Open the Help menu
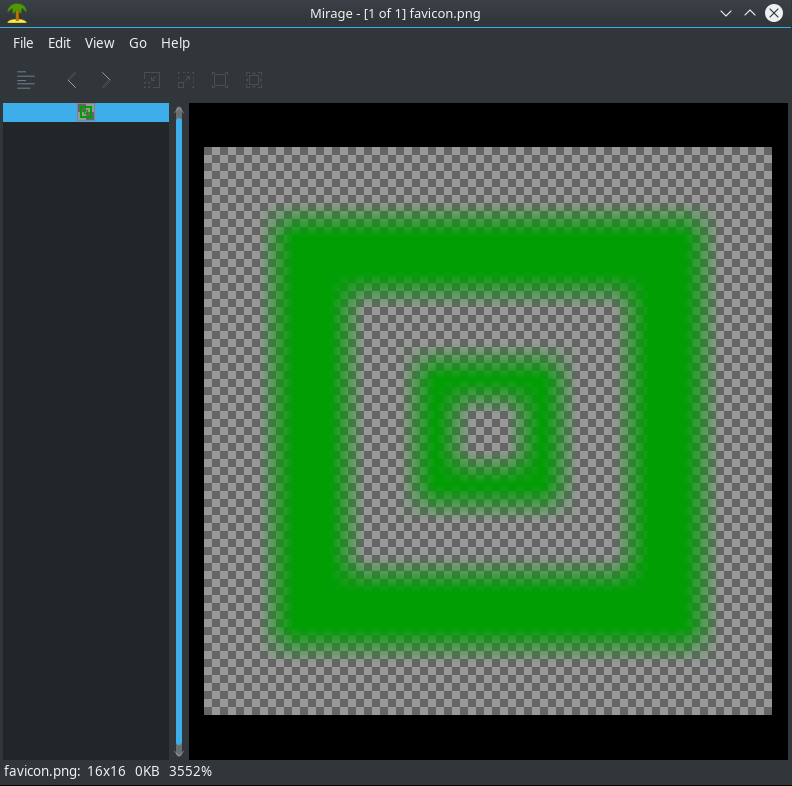 pyautogui.click(x=175, y=43)
